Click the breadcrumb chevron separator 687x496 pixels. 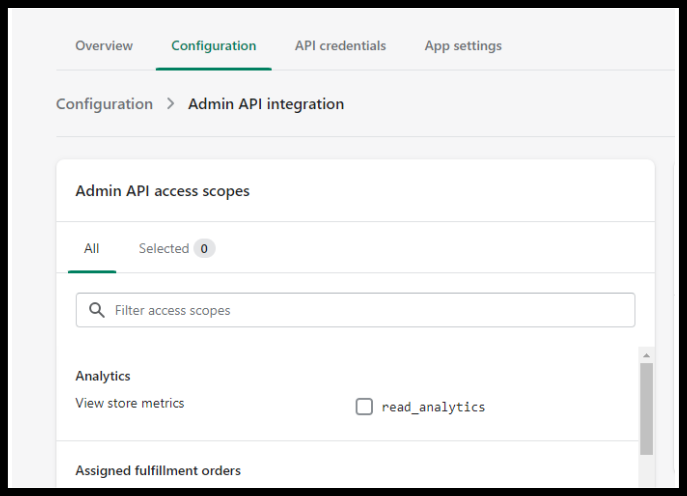click(x=170, y=104)
